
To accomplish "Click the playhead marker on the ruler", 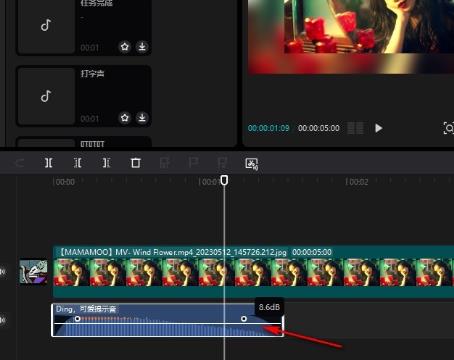I will tap(224, 180).
